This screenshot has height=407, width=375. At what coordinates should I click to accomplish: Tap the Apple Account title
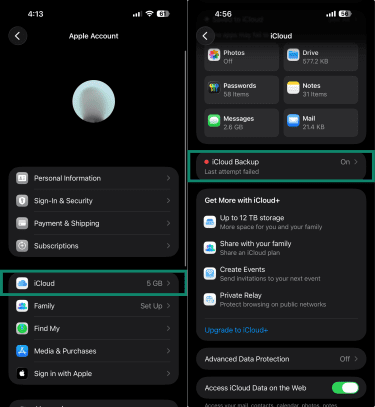(94, 36)
